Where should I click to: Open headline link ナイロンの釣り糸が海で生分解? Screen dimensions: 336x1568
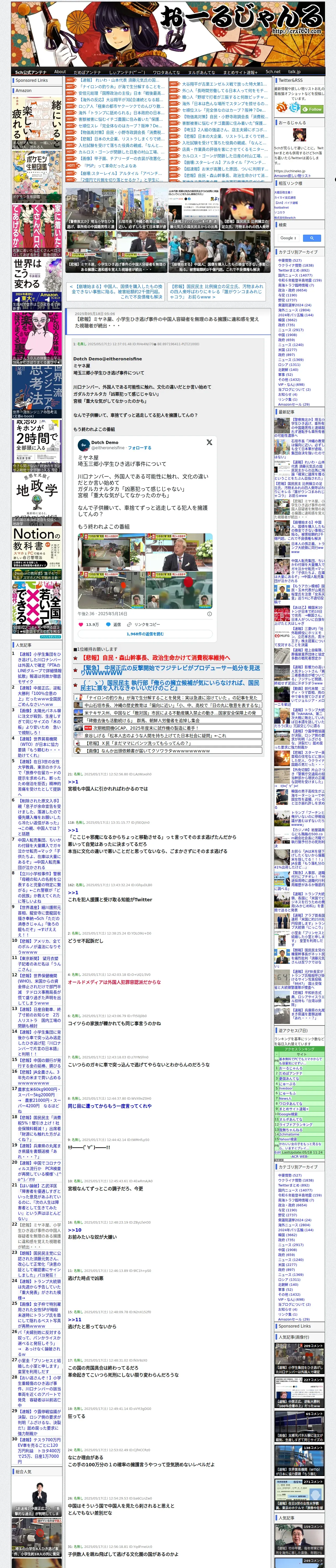click(172, 697)
